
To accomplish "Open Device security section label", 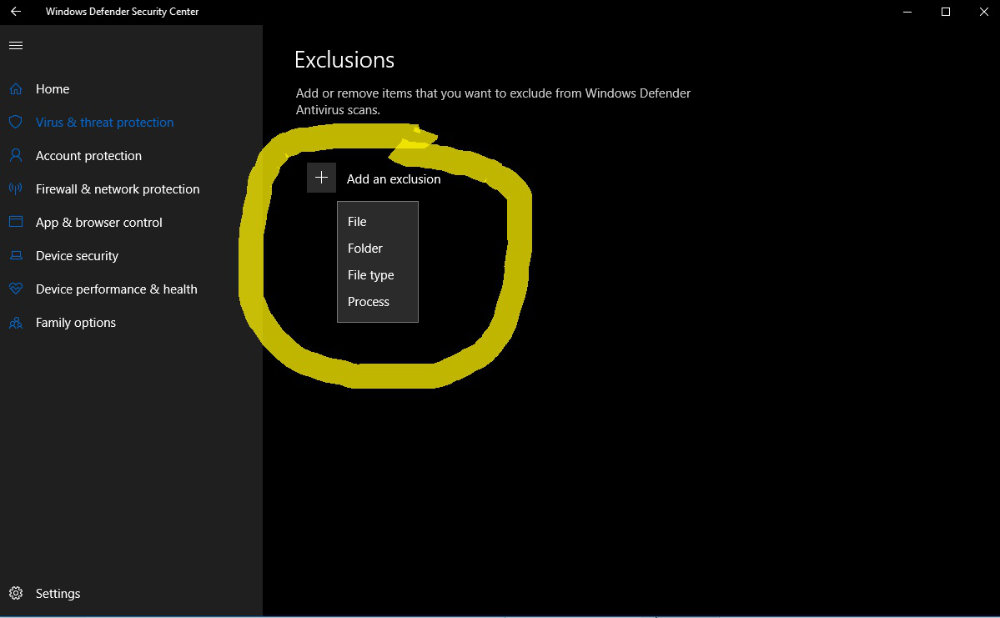I will pyautogui.click(x=77, y=256).
